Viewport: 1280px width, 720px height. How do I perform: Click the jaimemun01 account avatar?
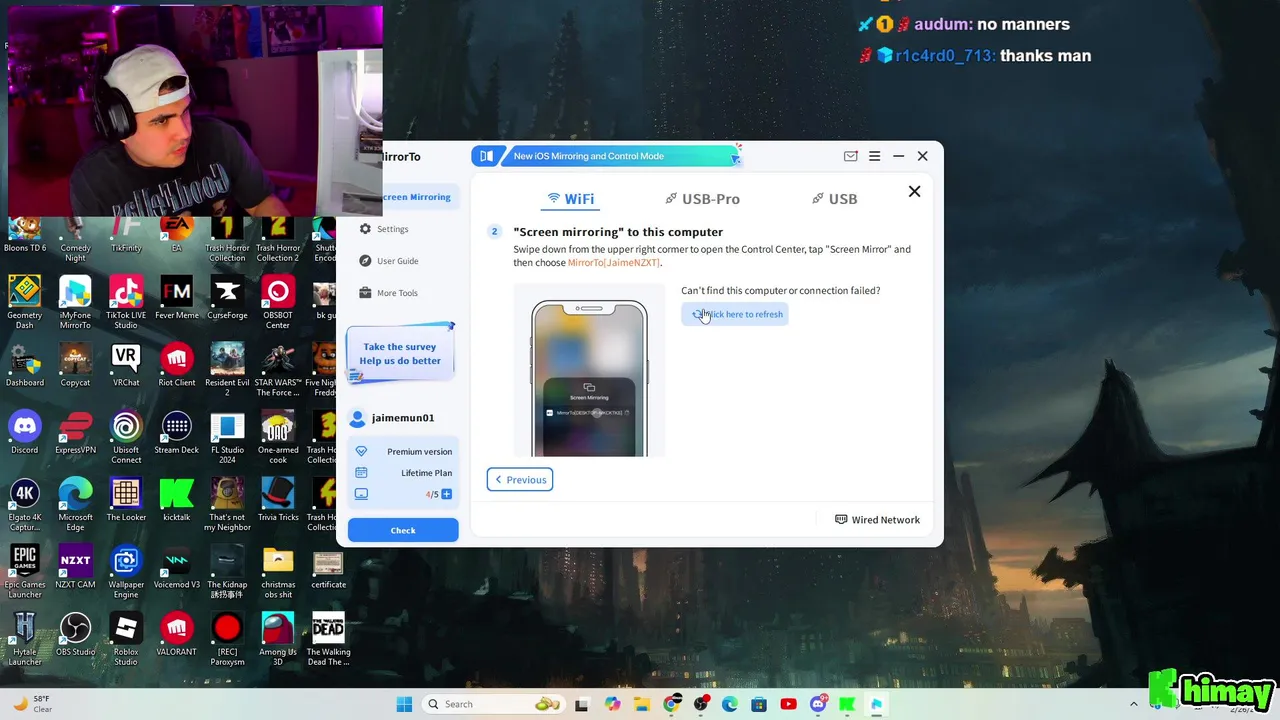pos(357,418)
